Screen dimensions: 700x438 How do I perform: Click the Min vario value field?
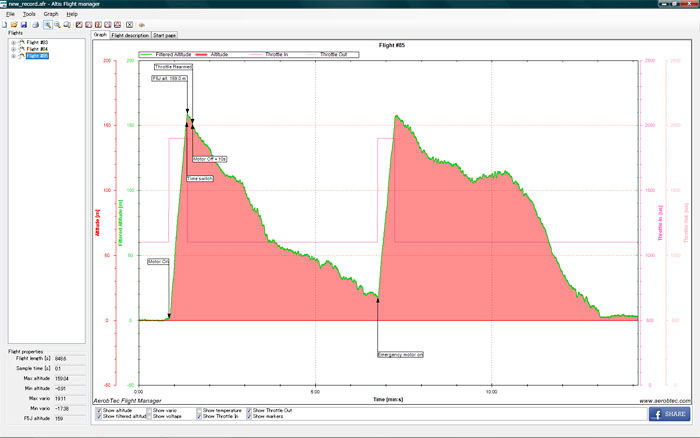(69, 409)
